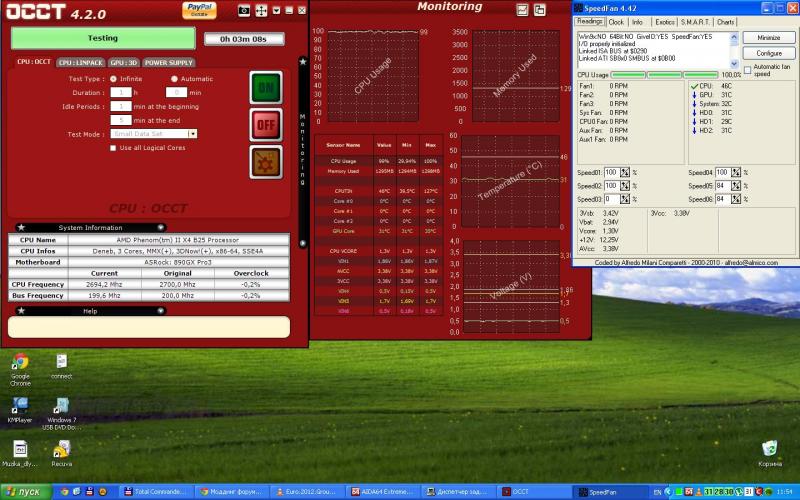Image resolution: width=800 pixels, height=500 pixels.
Task: Collapse monitoring with the vertical bar's bottom arrow
Action: coord(303,243)
